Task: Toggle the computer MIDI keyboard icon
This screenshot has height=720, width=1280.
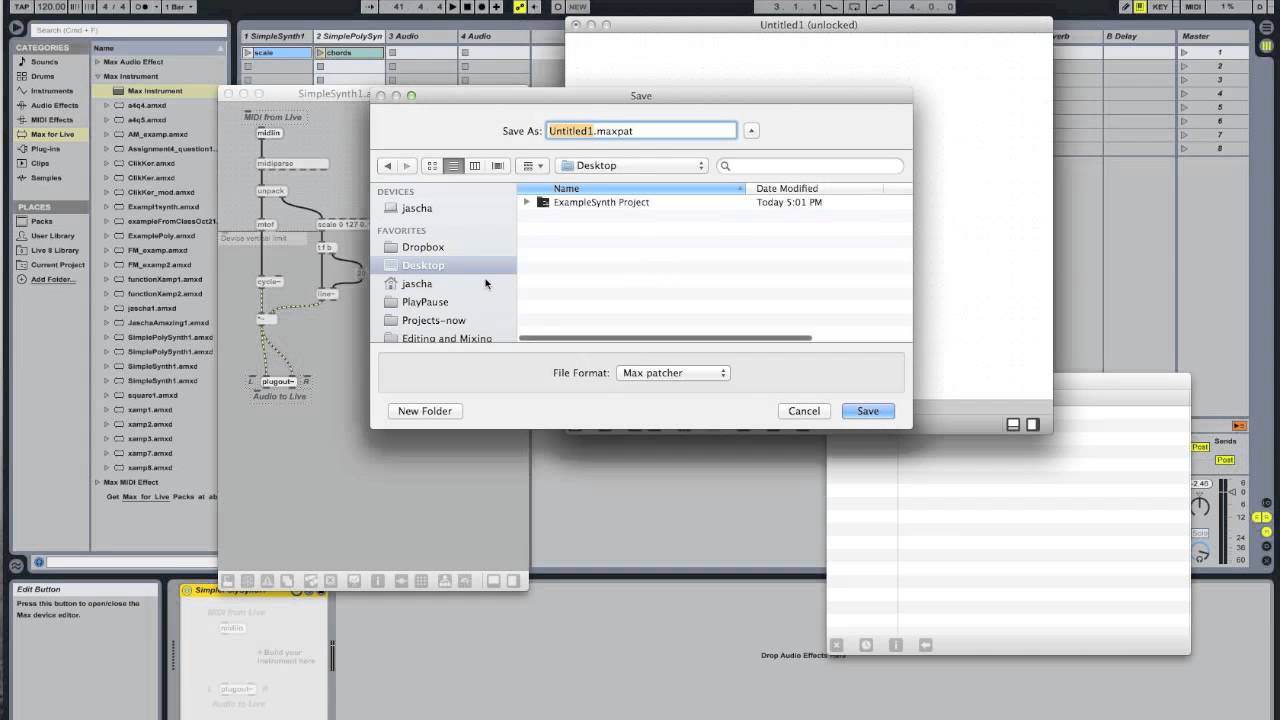Action: tap(1140, 7)
